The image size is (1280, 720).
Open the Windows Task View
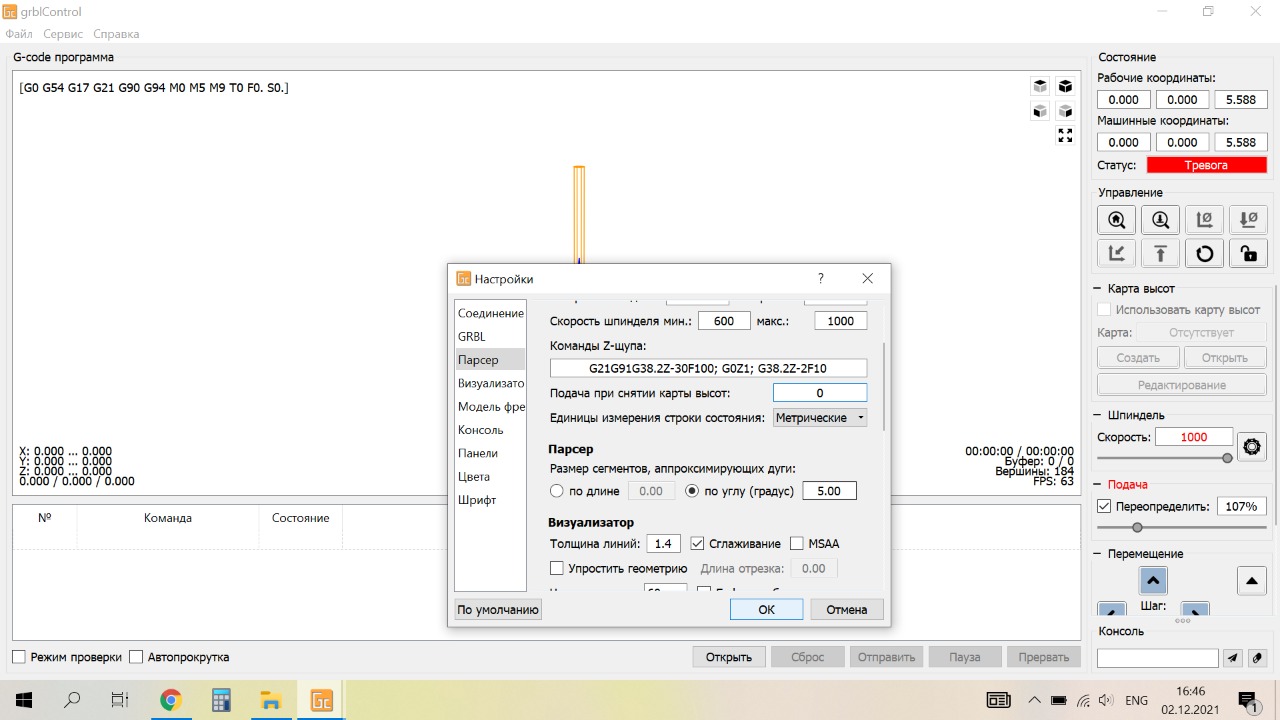[x=120, y=700]
